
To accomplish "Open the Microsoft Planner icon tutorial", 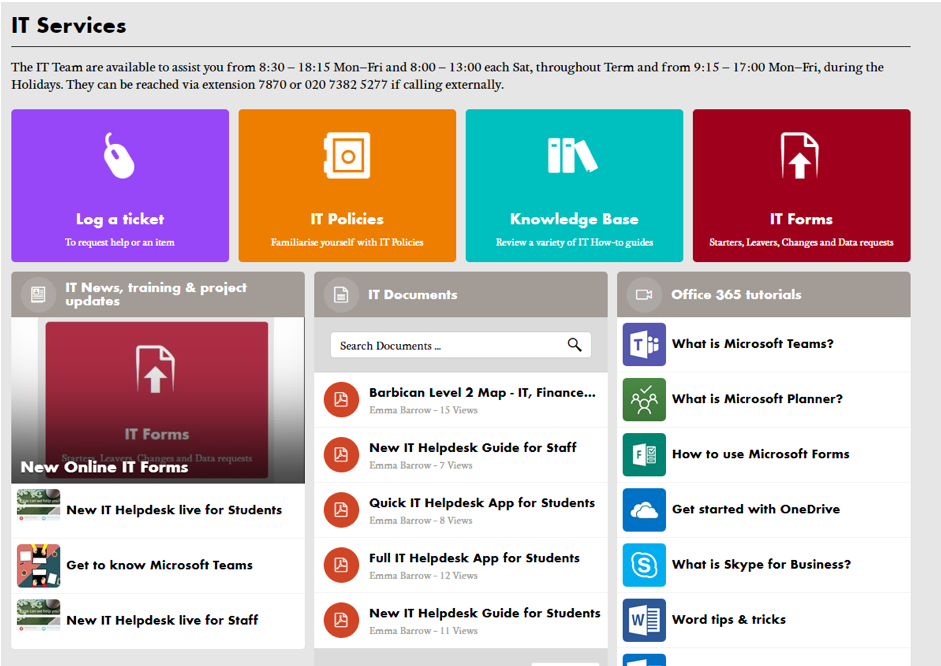I will tap(644, 400).
